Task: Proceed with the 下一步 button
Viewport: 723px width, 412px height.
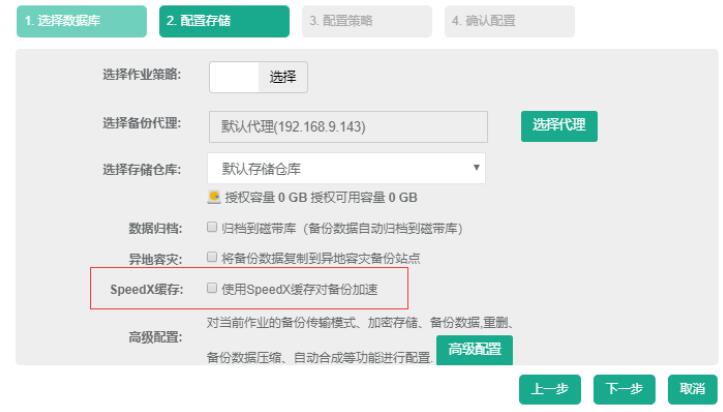Action: (x=625, y=390)
